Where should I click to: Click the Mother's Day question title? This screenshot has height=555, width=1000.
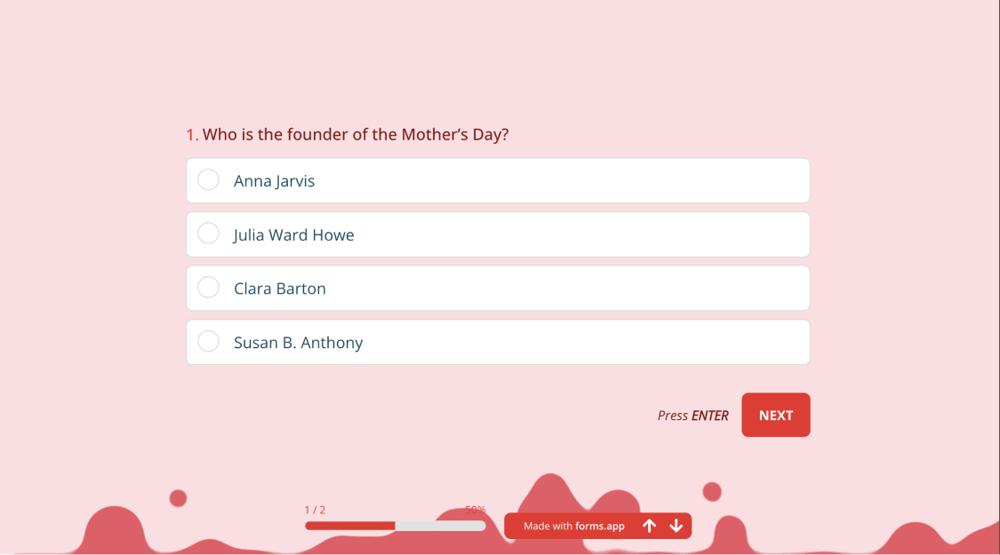coord(356,134)
